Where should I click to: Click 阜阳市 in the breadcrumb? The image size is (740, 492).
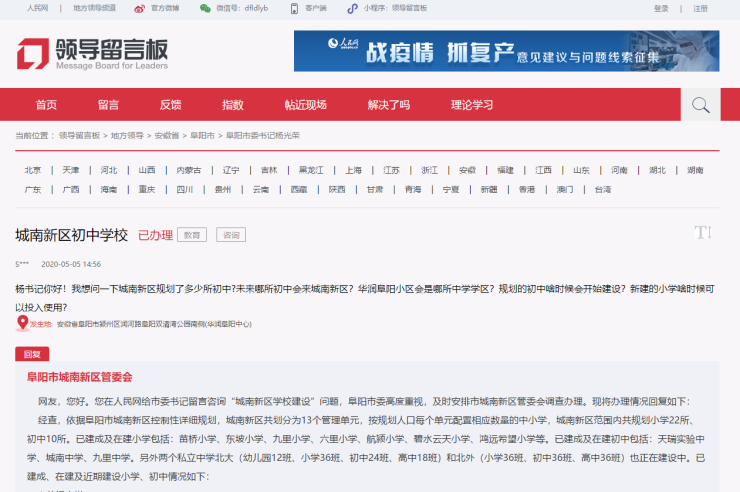pos(202,135)
